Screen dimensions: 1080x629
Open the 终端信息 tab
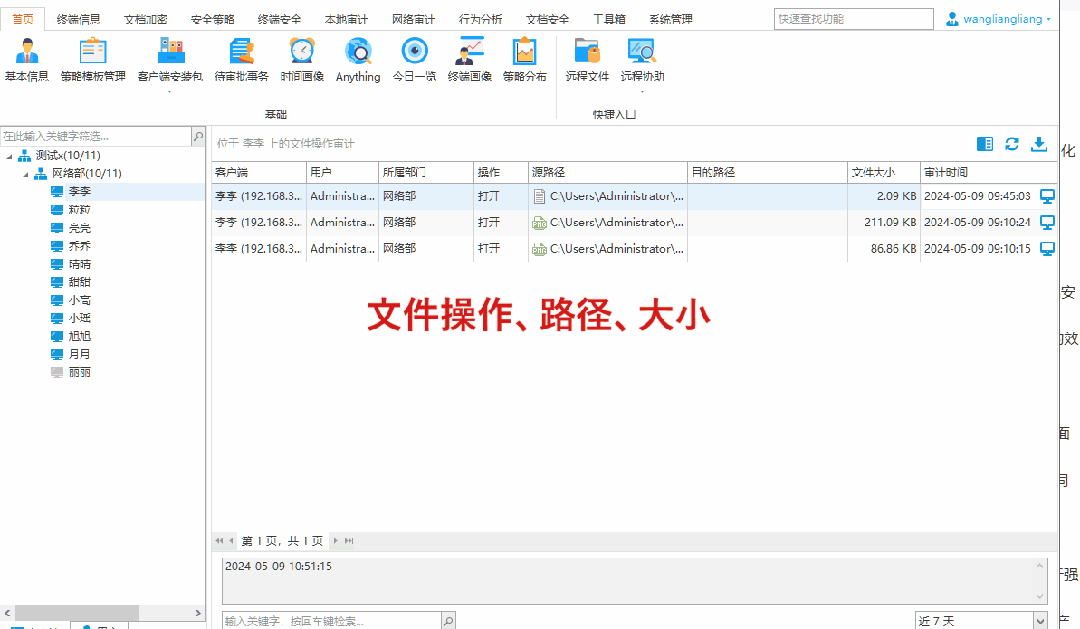78,19
